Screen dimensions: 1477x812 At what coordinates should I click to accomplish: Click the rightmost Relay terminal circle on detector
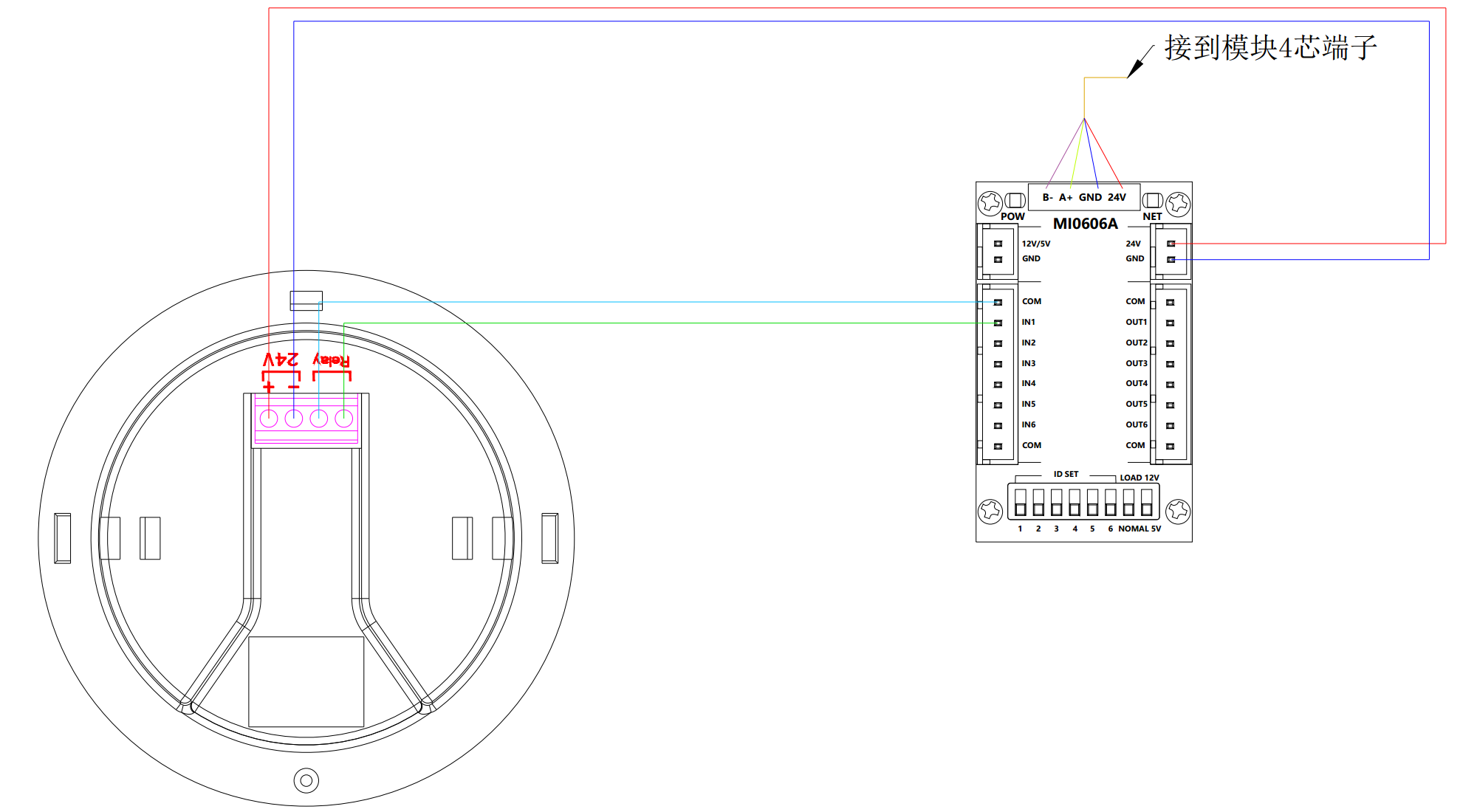[343, 419]
